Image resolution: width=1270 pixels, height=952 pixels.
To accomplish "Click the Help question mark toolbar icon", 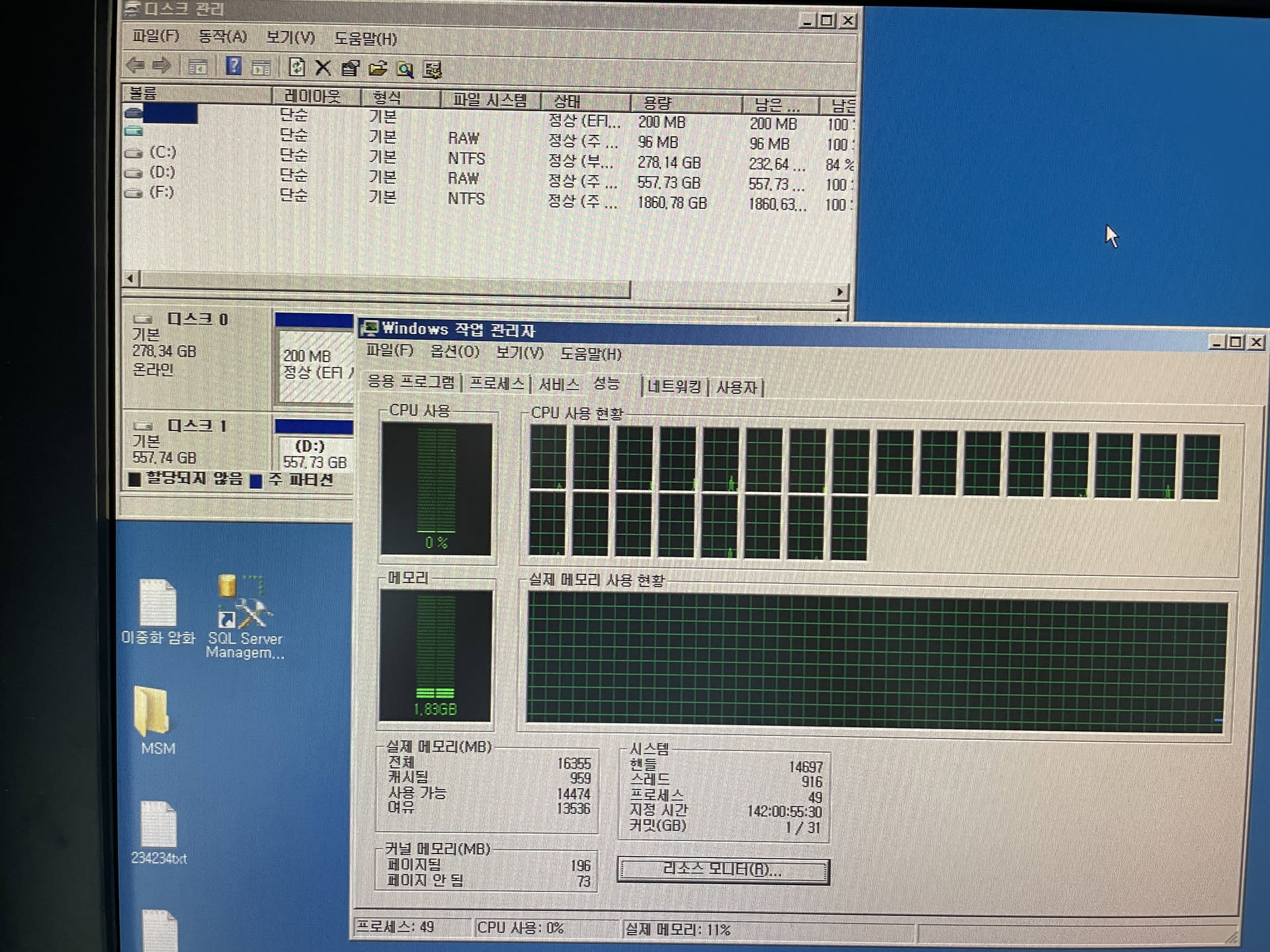I will (233, 66).
